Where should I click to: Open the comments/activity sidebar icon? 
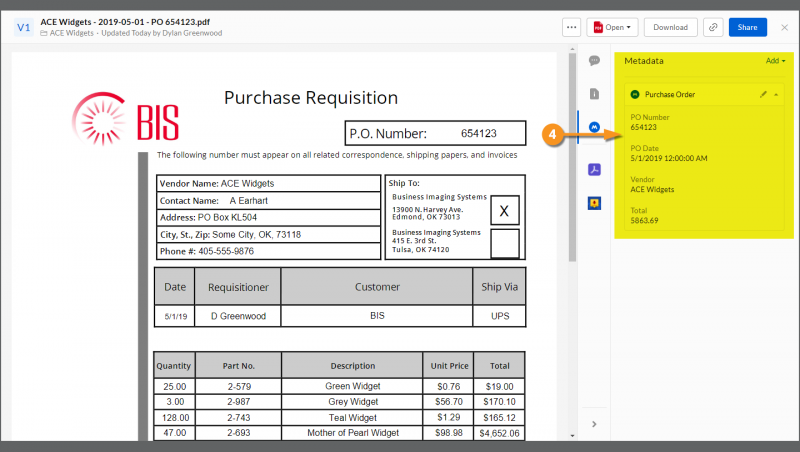594,61
